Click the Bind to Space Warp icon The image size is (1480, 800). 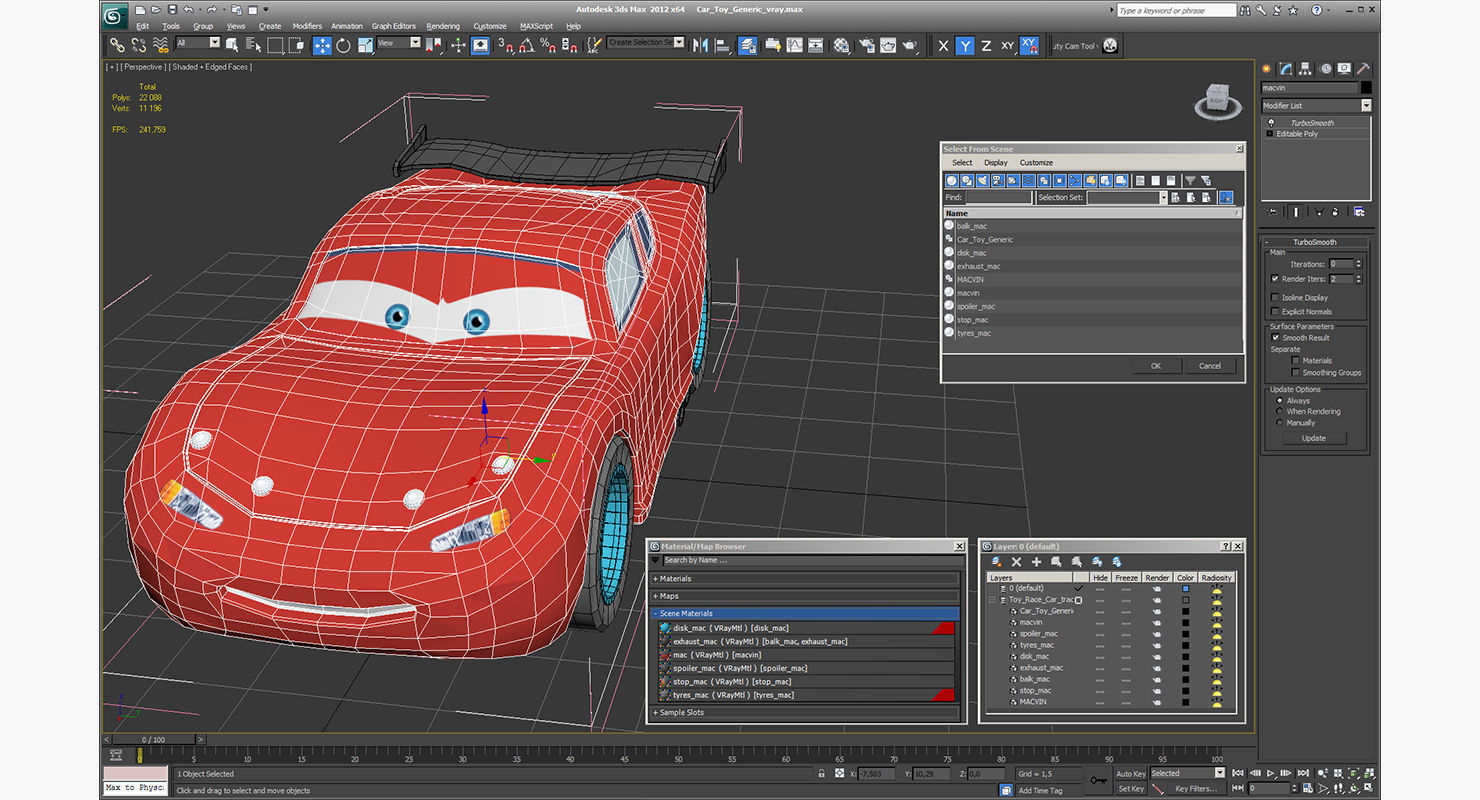coord(160,45)
